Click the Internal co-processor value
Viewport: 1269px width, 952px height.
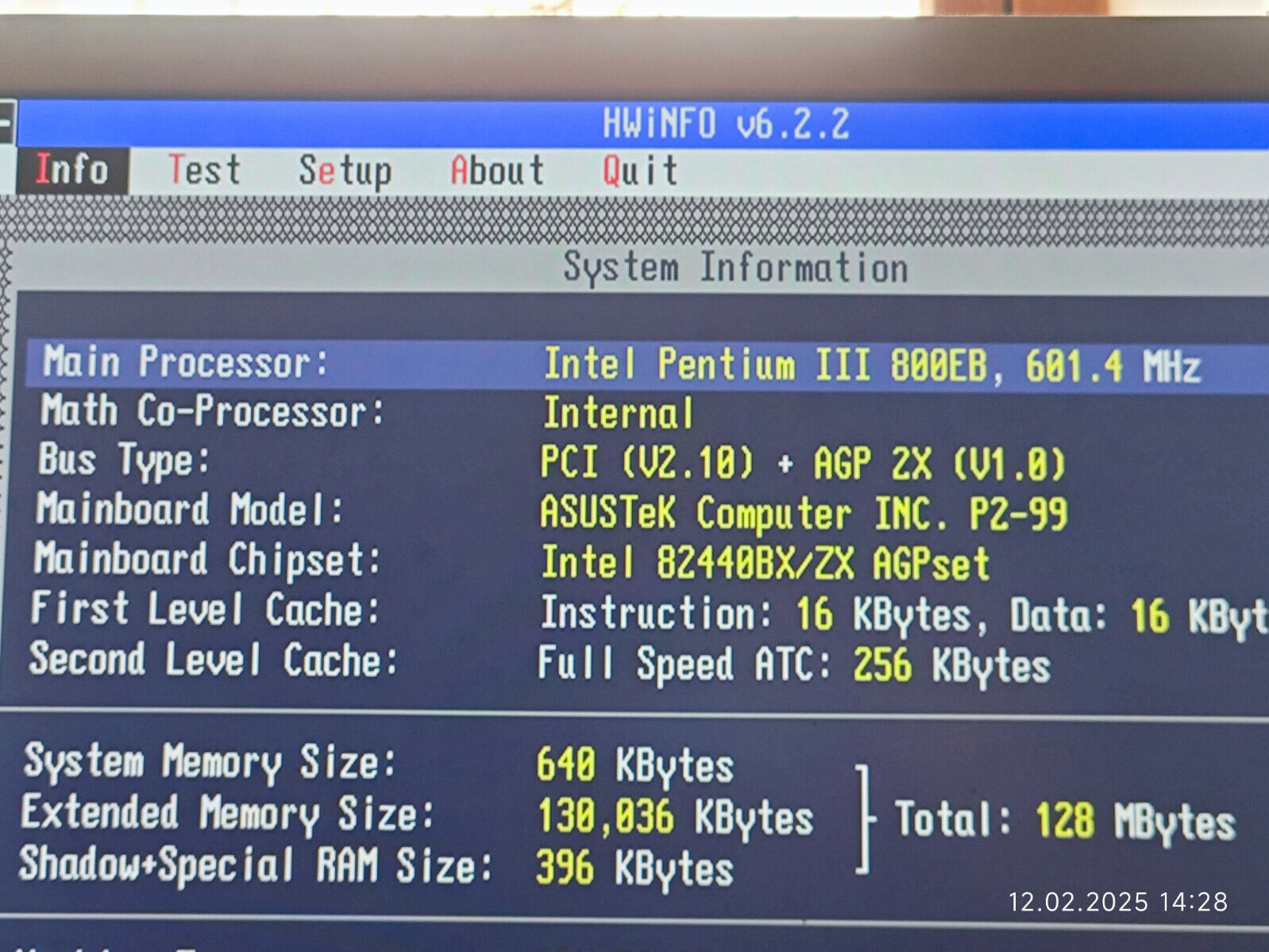pyautogui.click(x=618, y=413)
